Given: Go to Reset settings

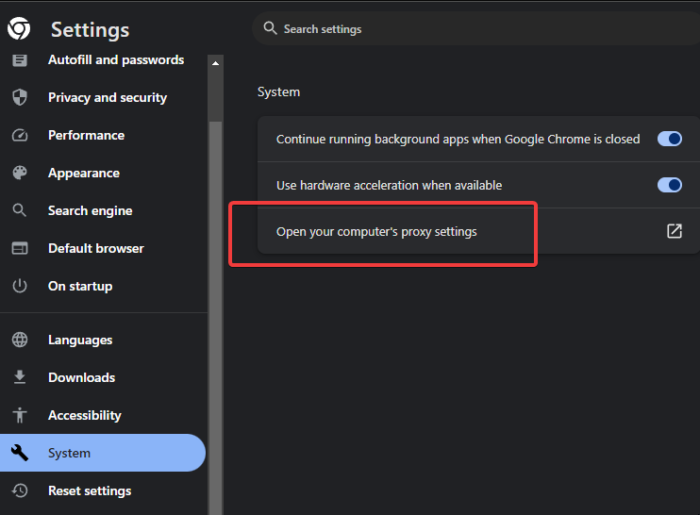Looking at the screenshot, I should 89,491.
